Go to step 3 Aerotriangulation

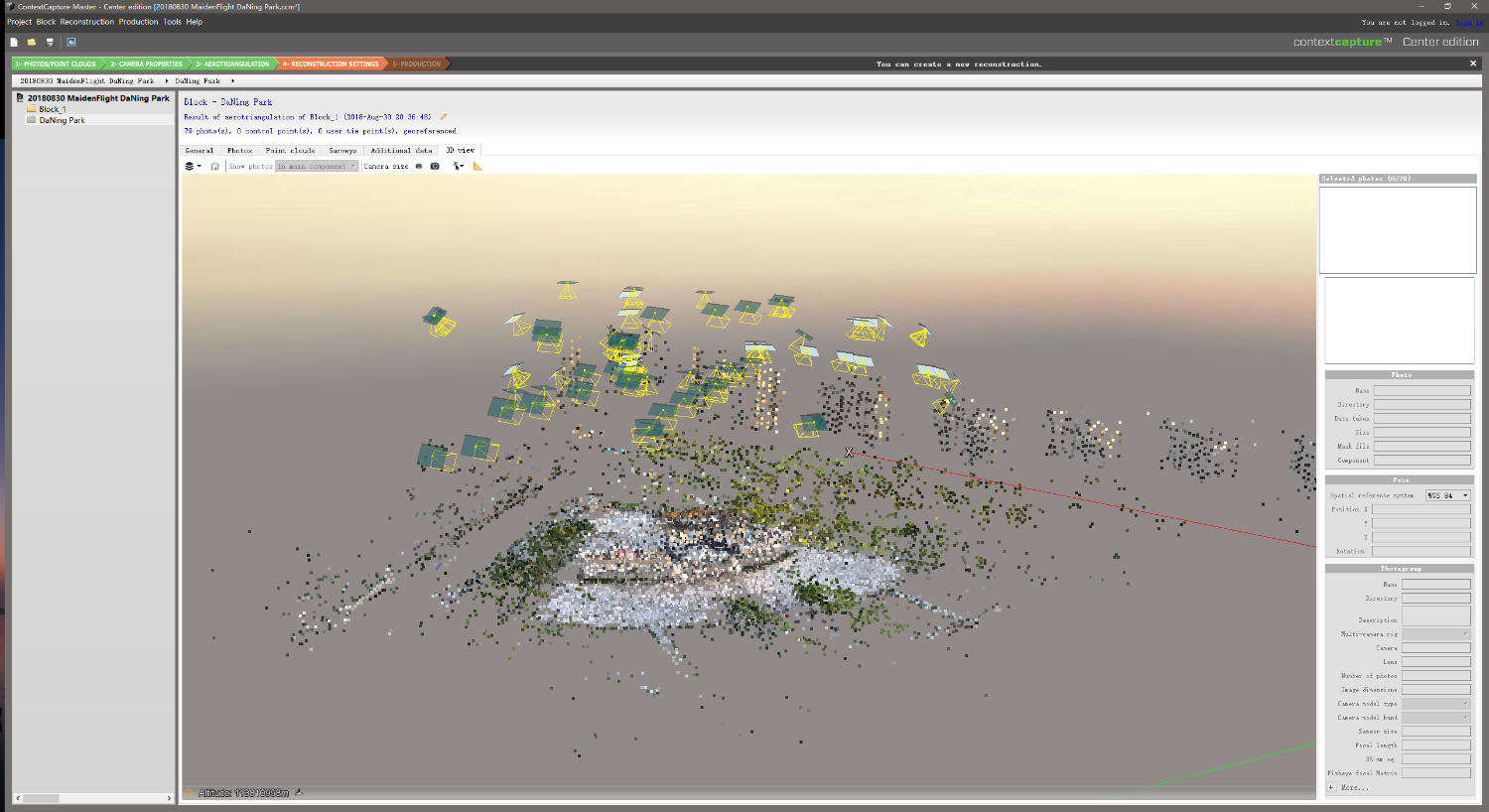(x=232, y=64)
